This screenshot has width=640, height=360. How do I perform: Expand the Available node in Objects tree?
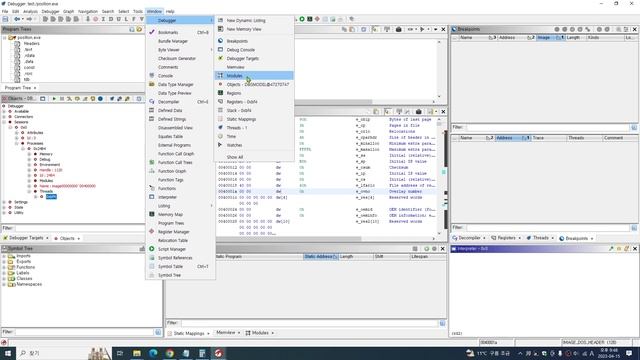pos(4,111)
